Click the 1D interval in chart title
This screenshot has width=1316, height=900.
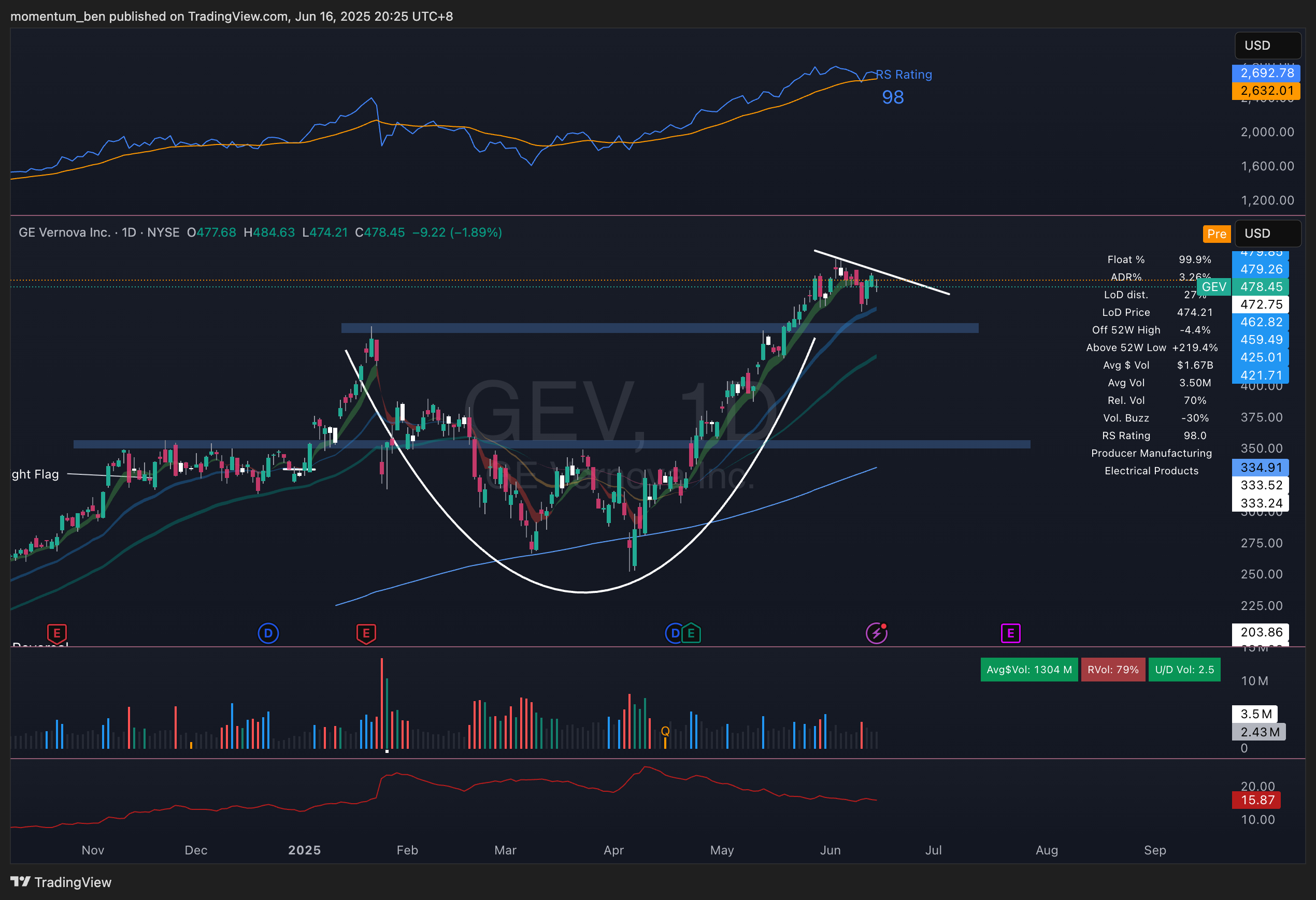pos(129,233)
